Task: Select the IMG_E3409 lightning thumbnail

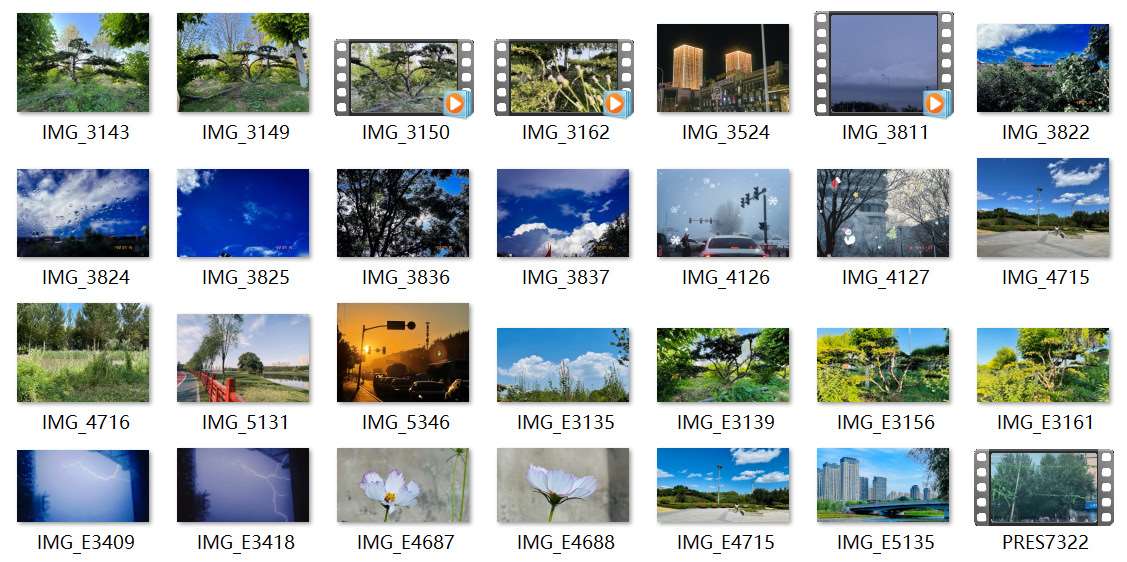Action: (x=83, y=486)
